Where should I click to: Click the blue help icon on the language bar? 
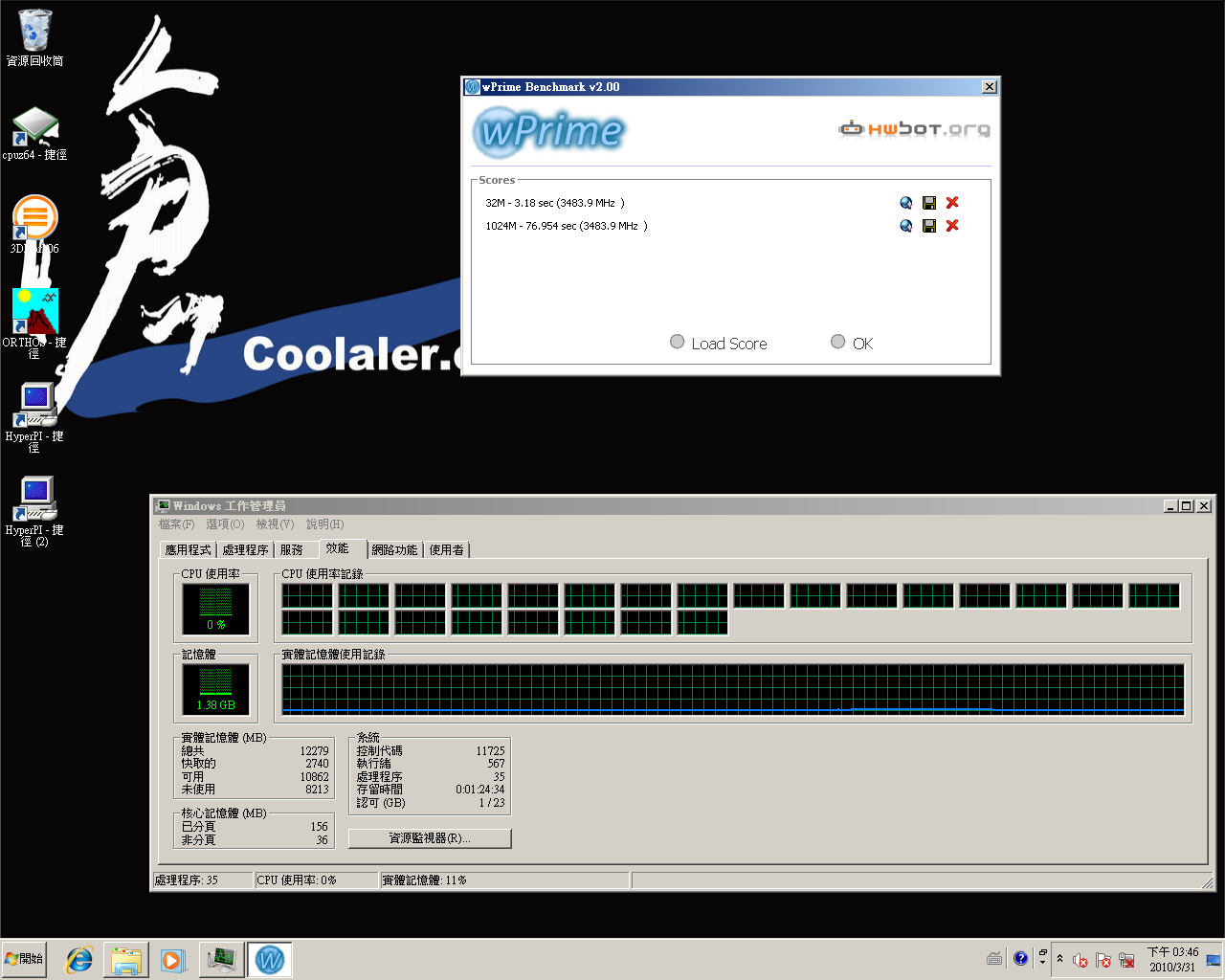1020,958
